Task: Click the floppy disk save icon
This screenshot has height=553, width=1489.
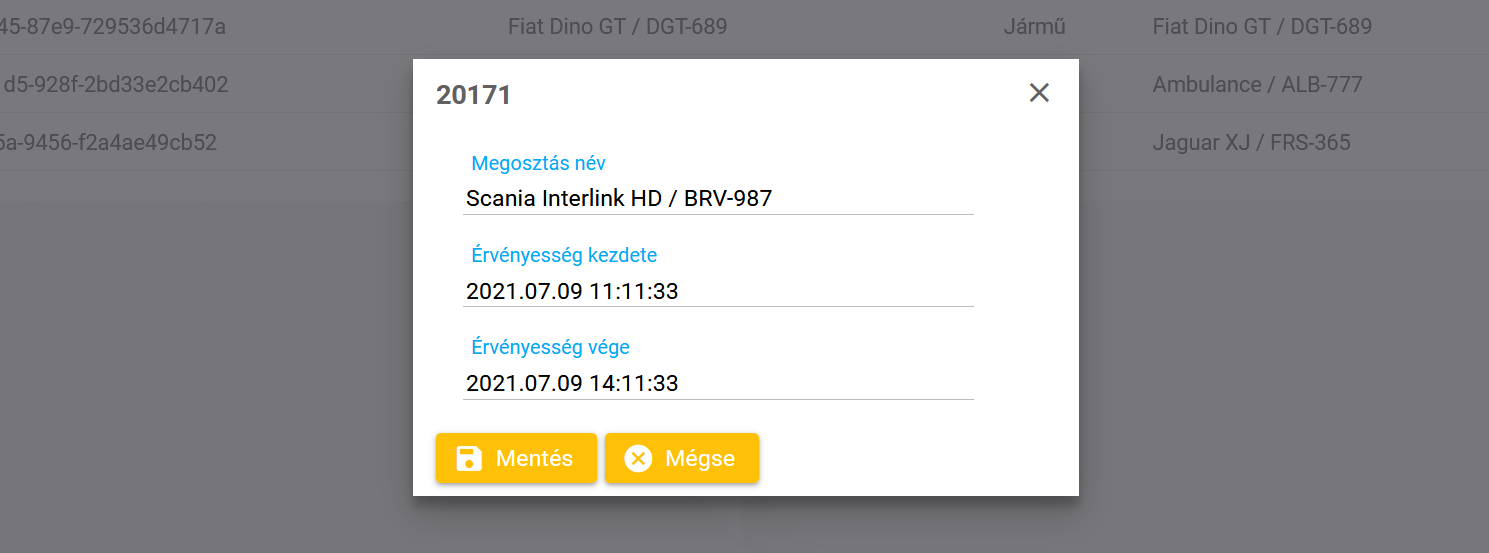Action: tap(468, 459)
